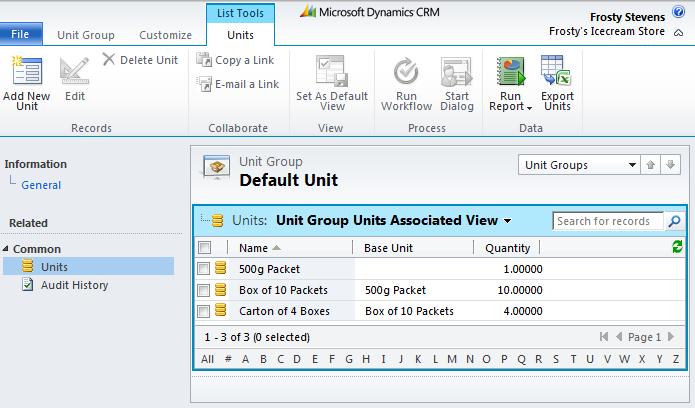The height and width of the screenshot is (408, 695).
Task: Sort by the Base Unit column header
Action: pyautogui.click(x=388, y=247)
